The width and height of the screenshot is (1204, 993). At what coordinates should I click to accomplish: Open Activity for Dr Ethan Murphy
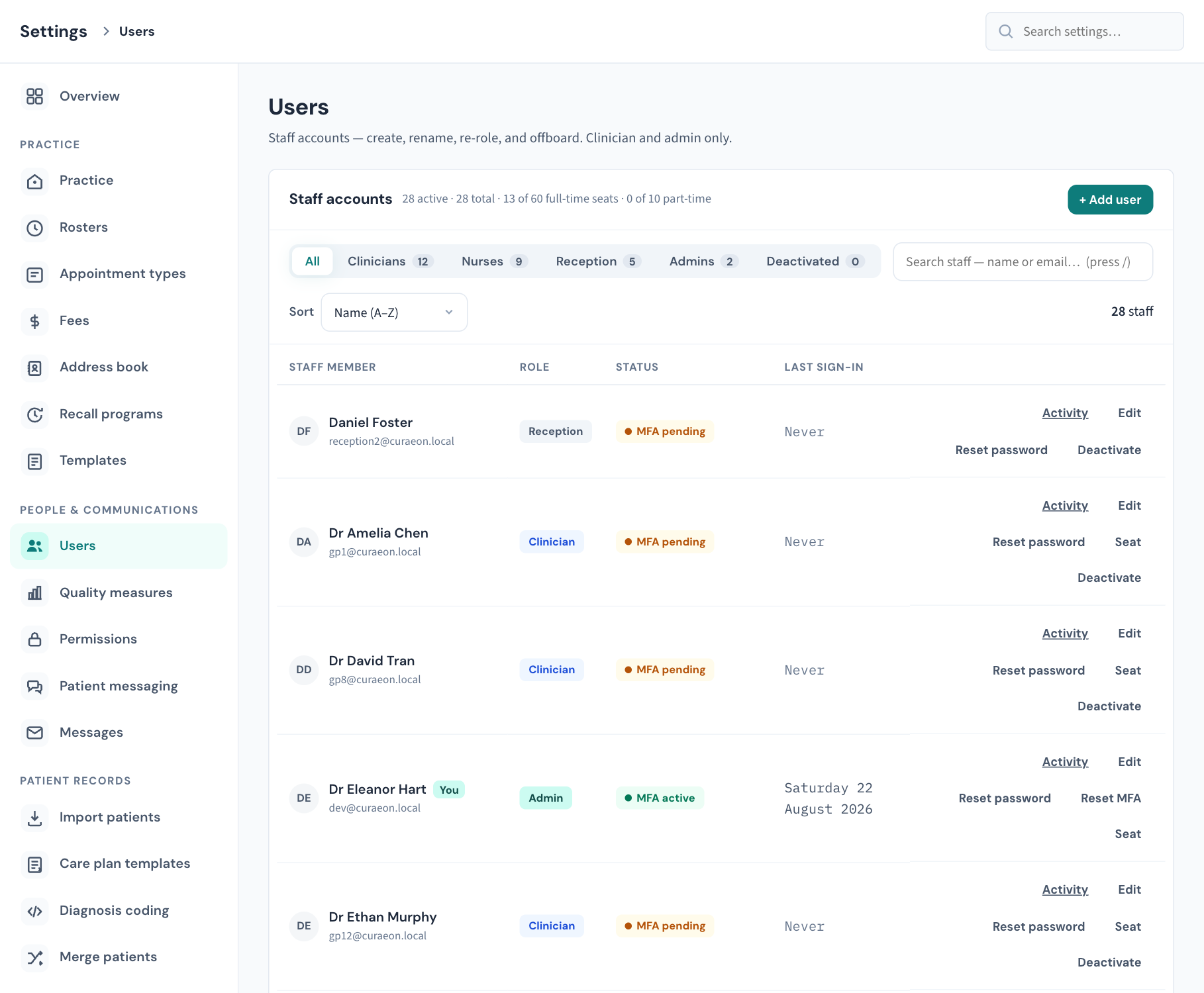click(x=1065, y=890)
